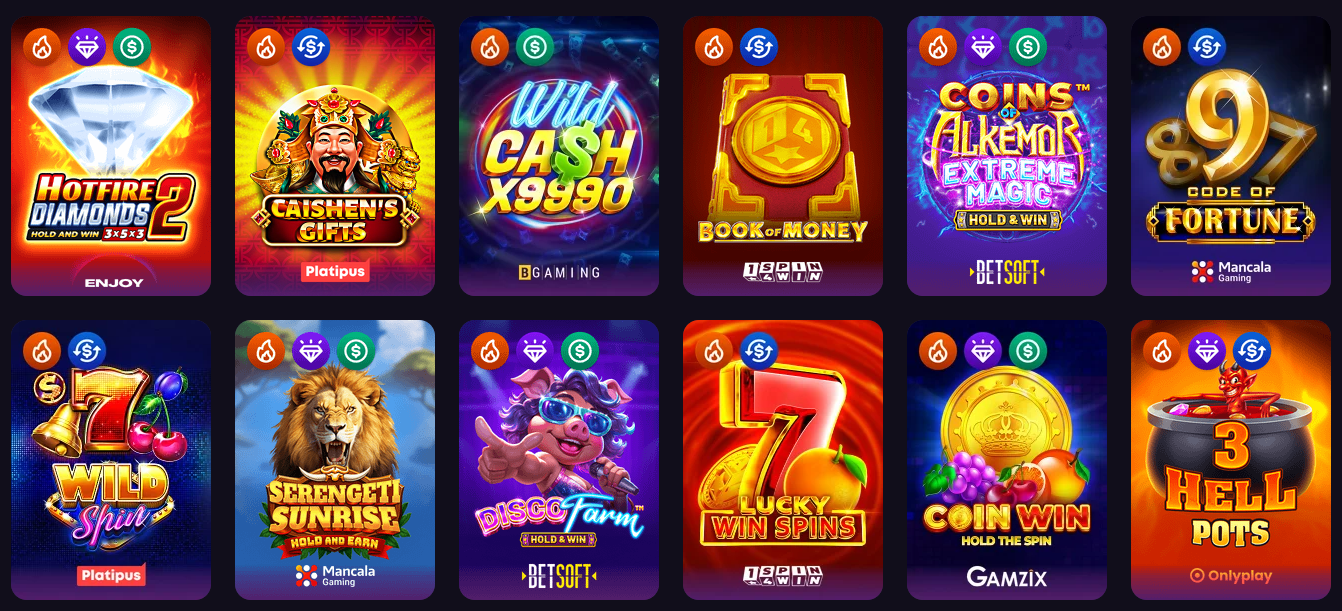Open the Disco Farm game card
This screenshot has width=1342, height=611.
point(559,460)
